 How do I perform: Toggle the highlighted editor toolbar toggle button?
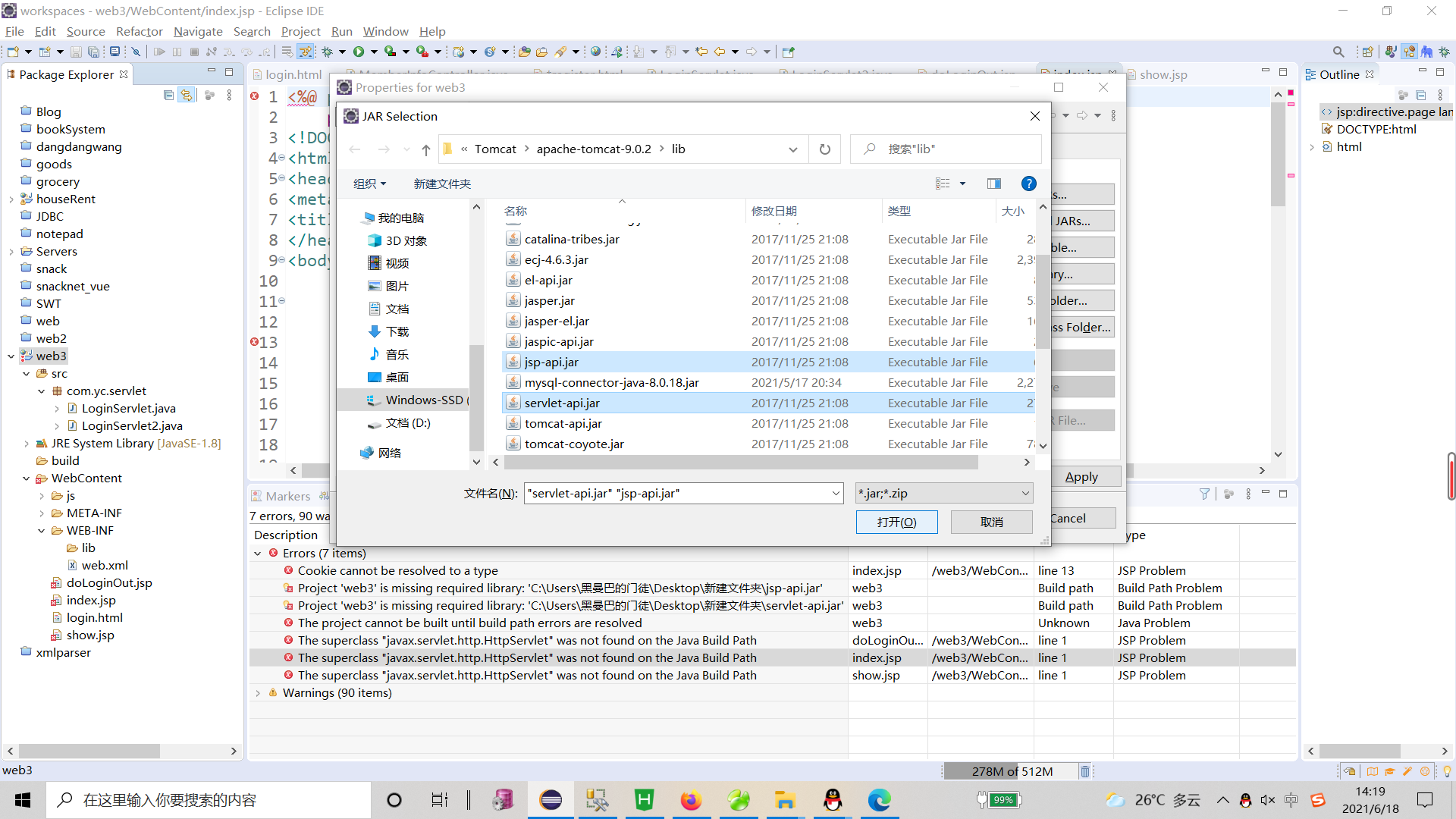[x=306, y=52]
